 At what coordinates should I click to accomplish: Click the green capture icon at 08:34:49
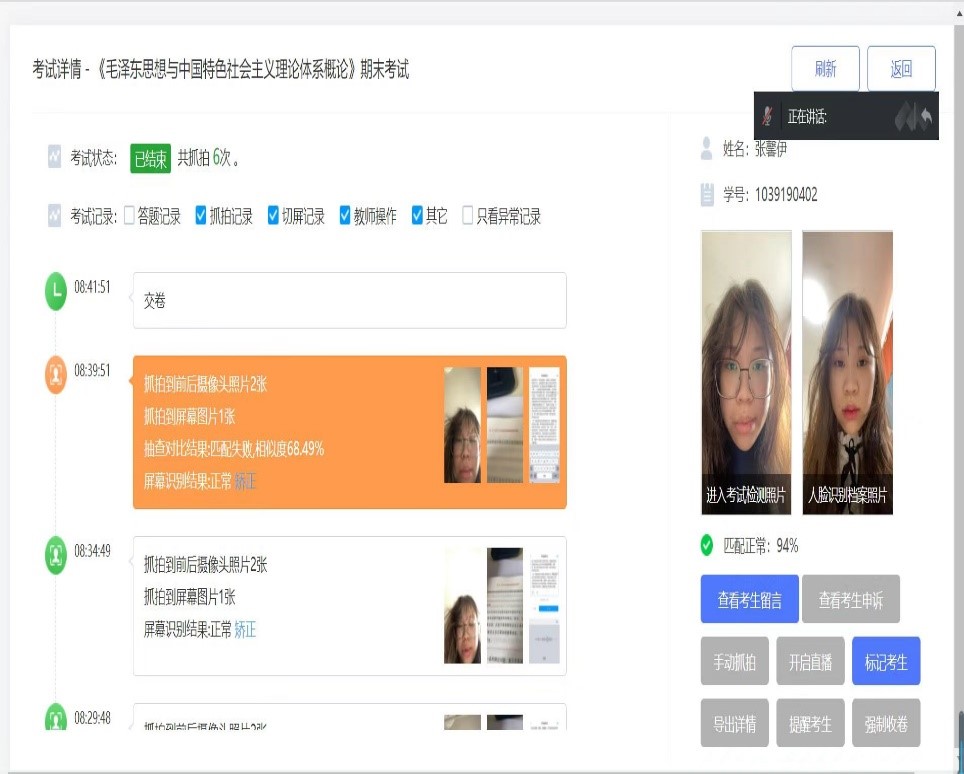click(55, 554)
